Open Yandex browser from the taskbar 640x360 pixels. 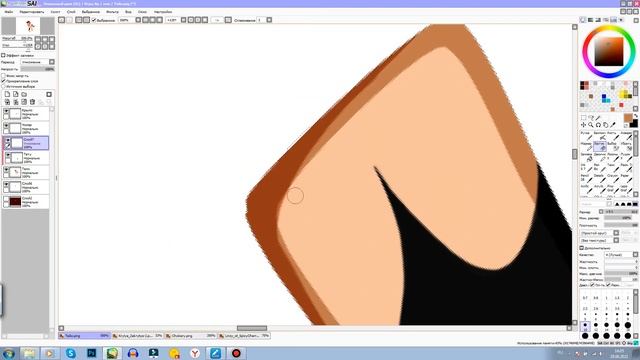click(195, 353)
